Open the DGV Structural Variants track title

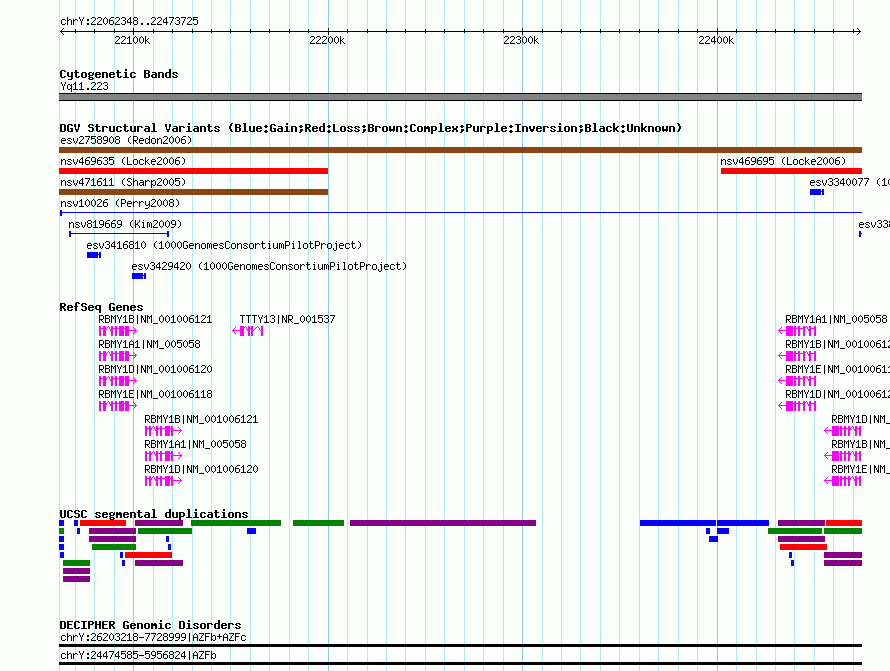click(x=371, y=128)
